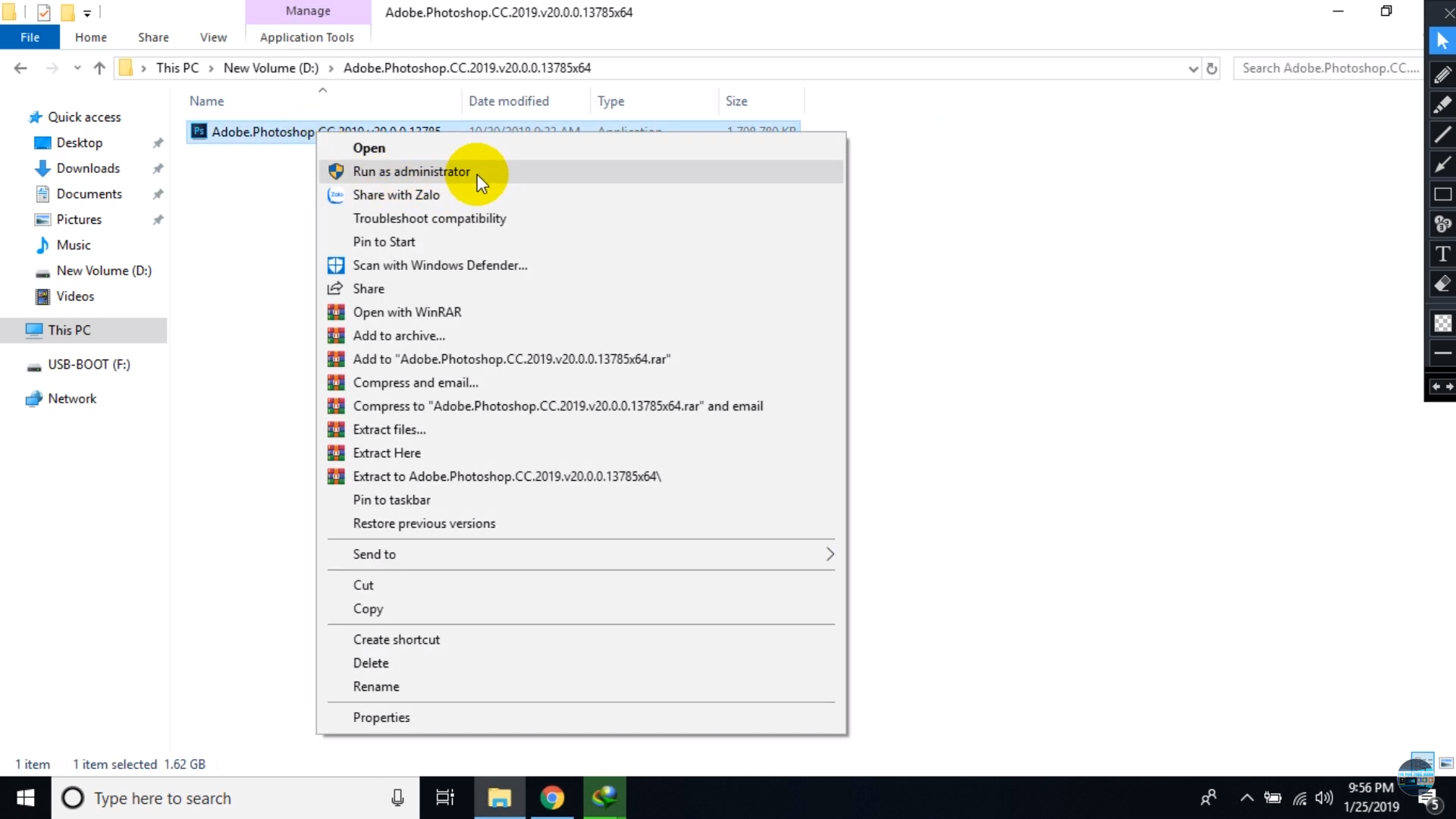Select the cursor tool in the annotation toolbar

1443,41
